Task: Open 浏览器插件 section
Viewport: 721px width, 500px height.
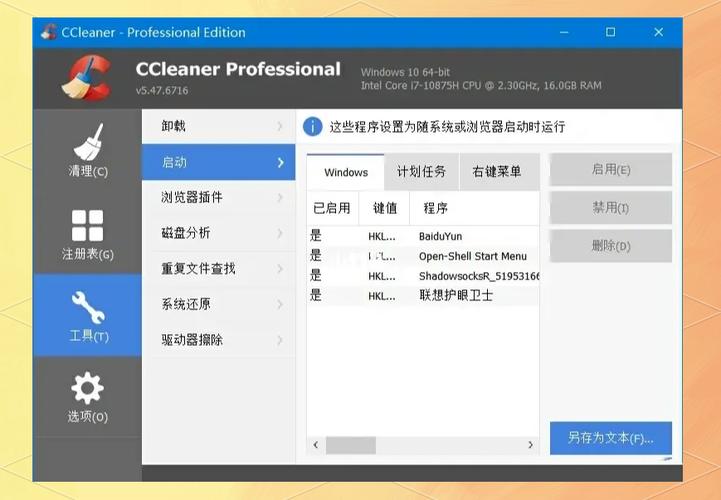Action: [218, 197]
